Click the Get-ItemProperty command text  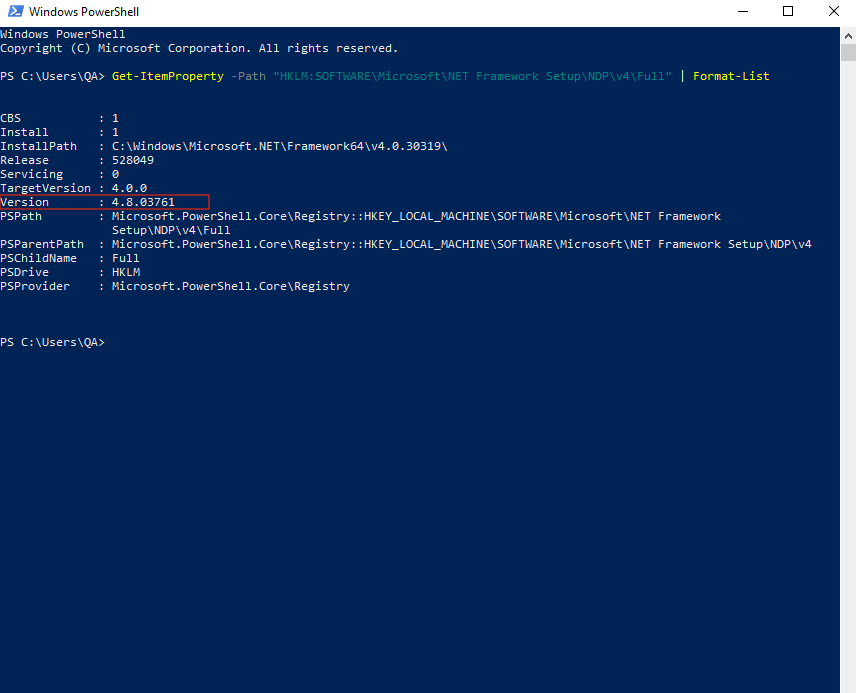(168, 76)
